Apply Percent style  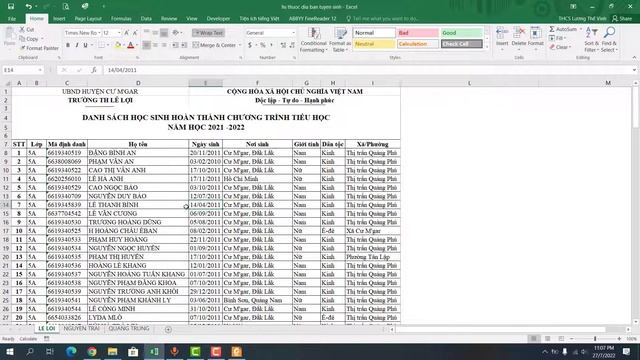pyautogui.click(x=263, y=45)
